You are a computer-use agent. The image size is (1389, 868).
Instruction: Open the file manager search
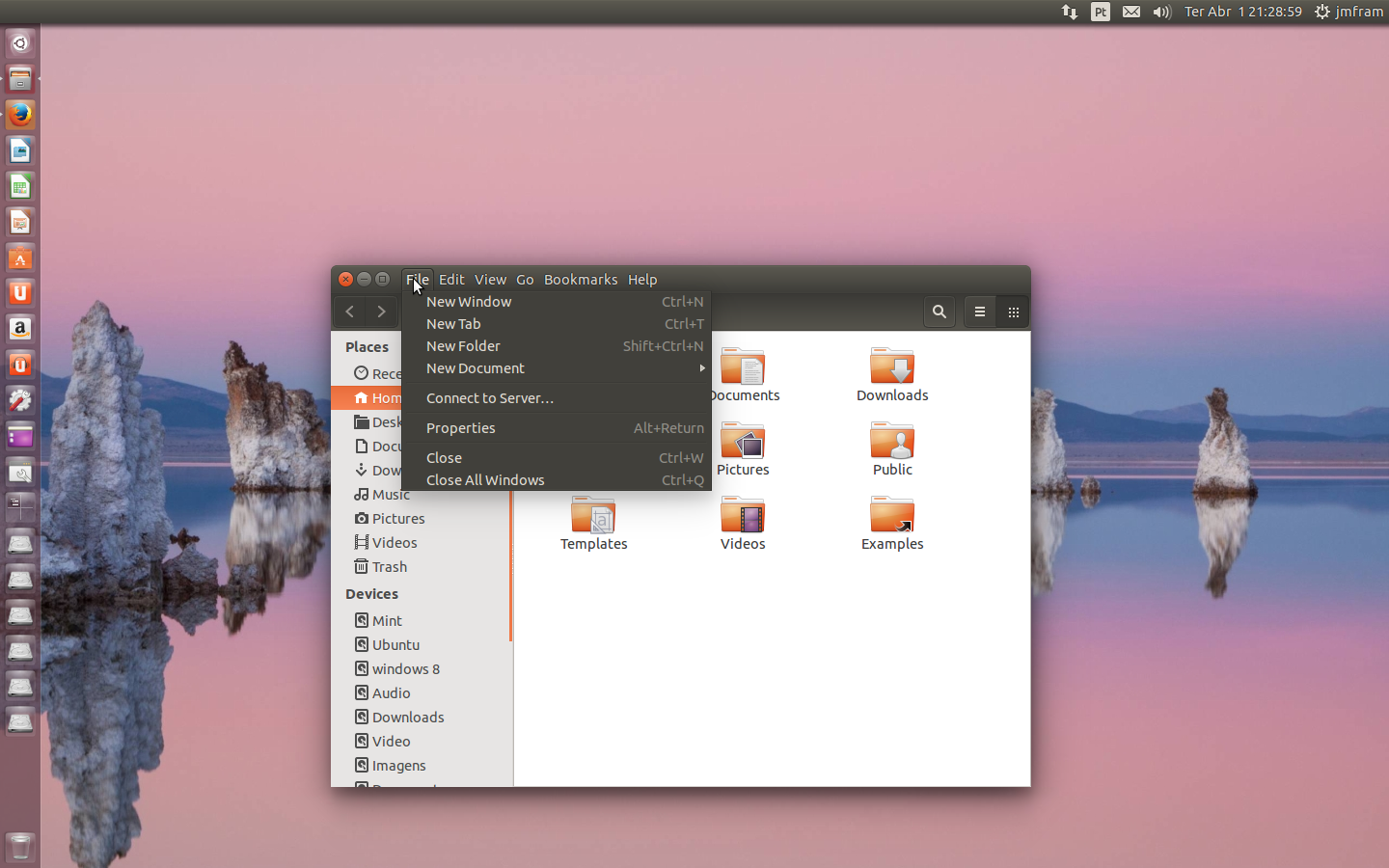point(939,312)
